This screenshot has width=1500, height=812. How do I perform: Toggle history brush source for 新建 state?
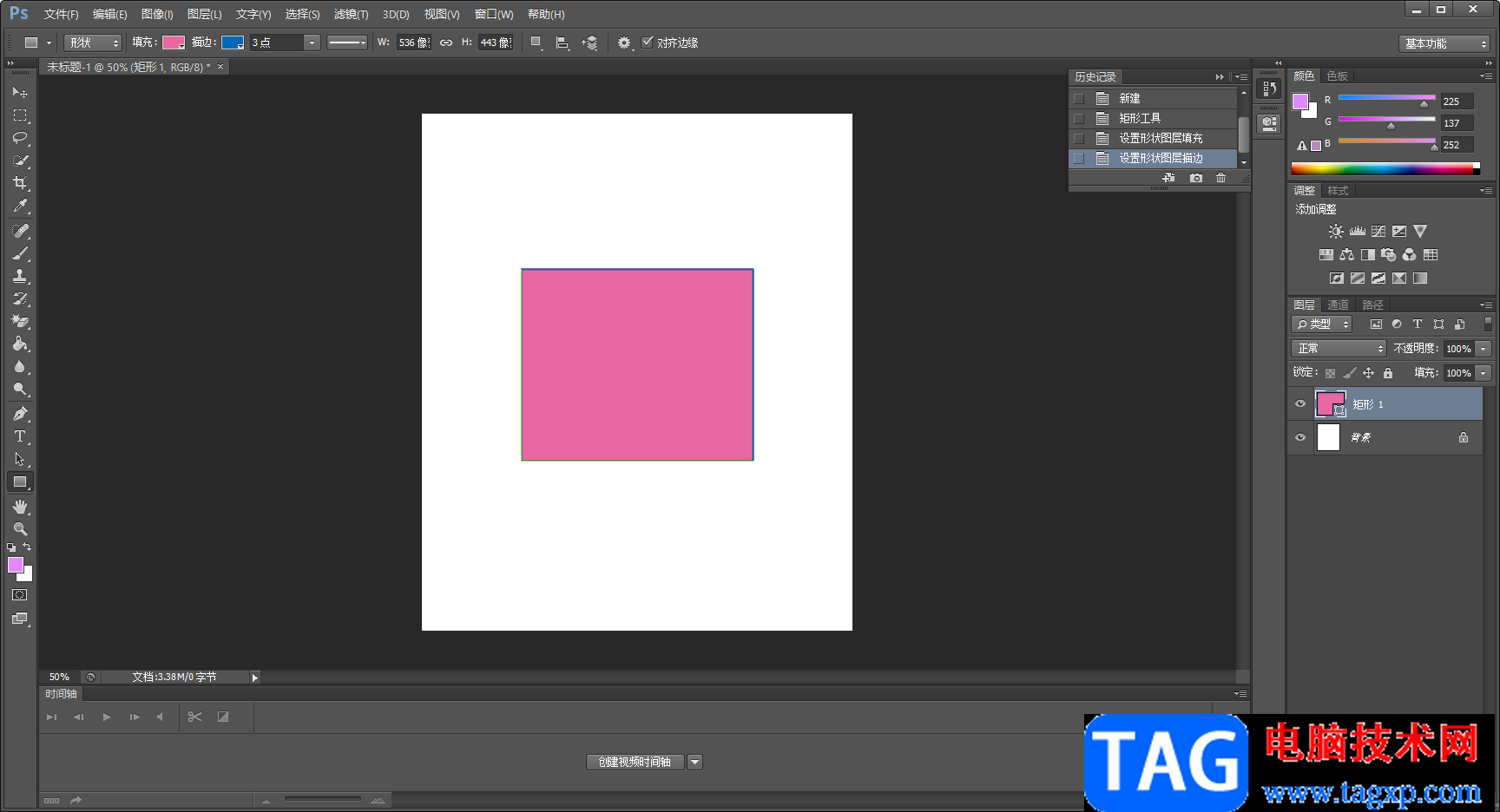pyautogui.click(x=1079, y=99)
